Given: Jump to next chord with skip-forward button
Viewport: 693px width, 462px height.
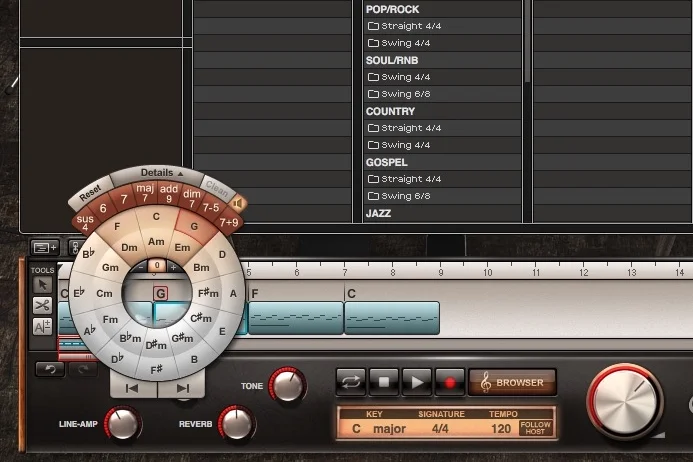Looking at the screenshot, I should click(182, 388).
